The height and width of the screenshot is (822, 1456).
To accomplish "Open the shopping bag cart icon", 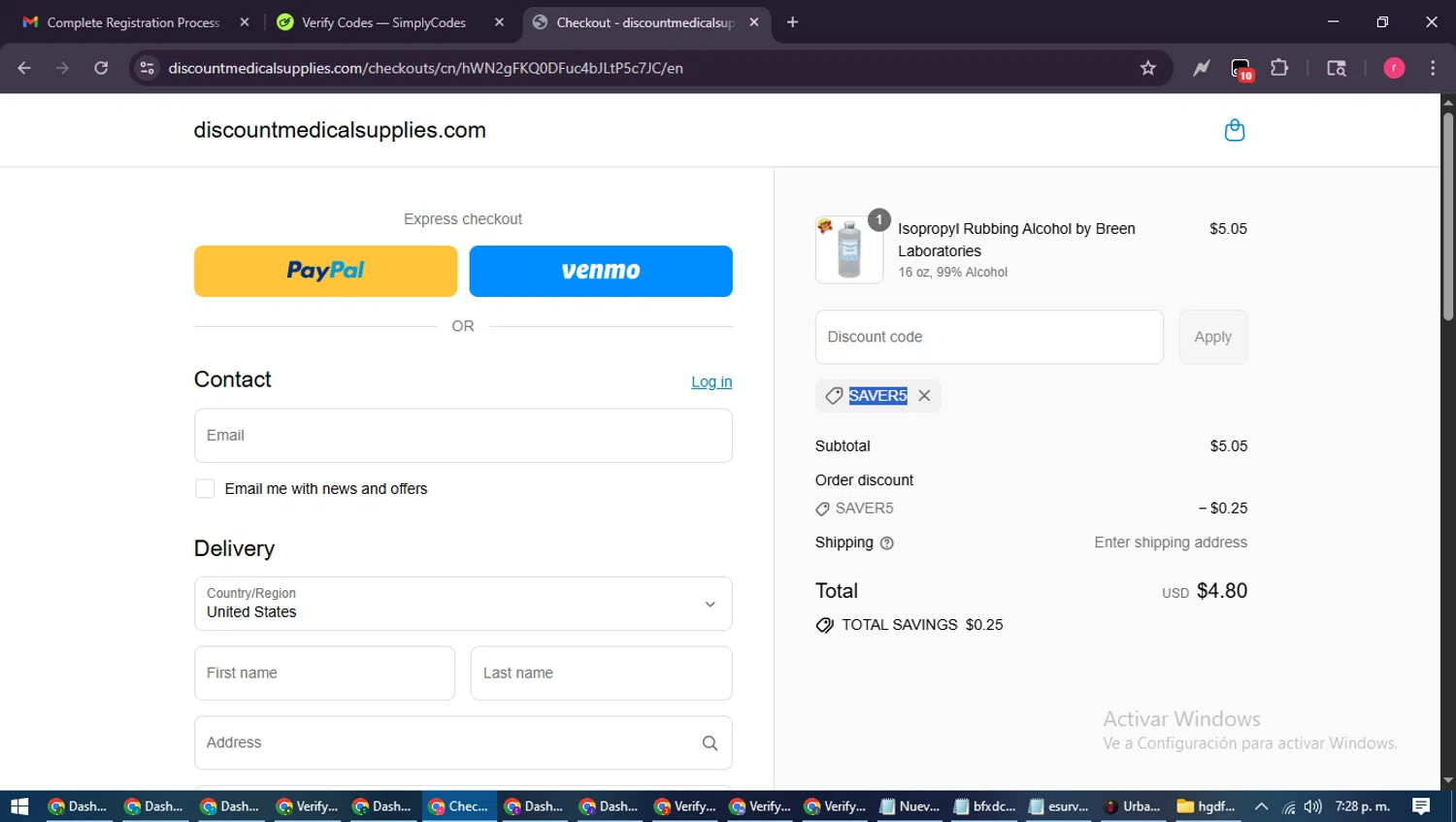I will pyautogui.click(x=1234, y=130).
